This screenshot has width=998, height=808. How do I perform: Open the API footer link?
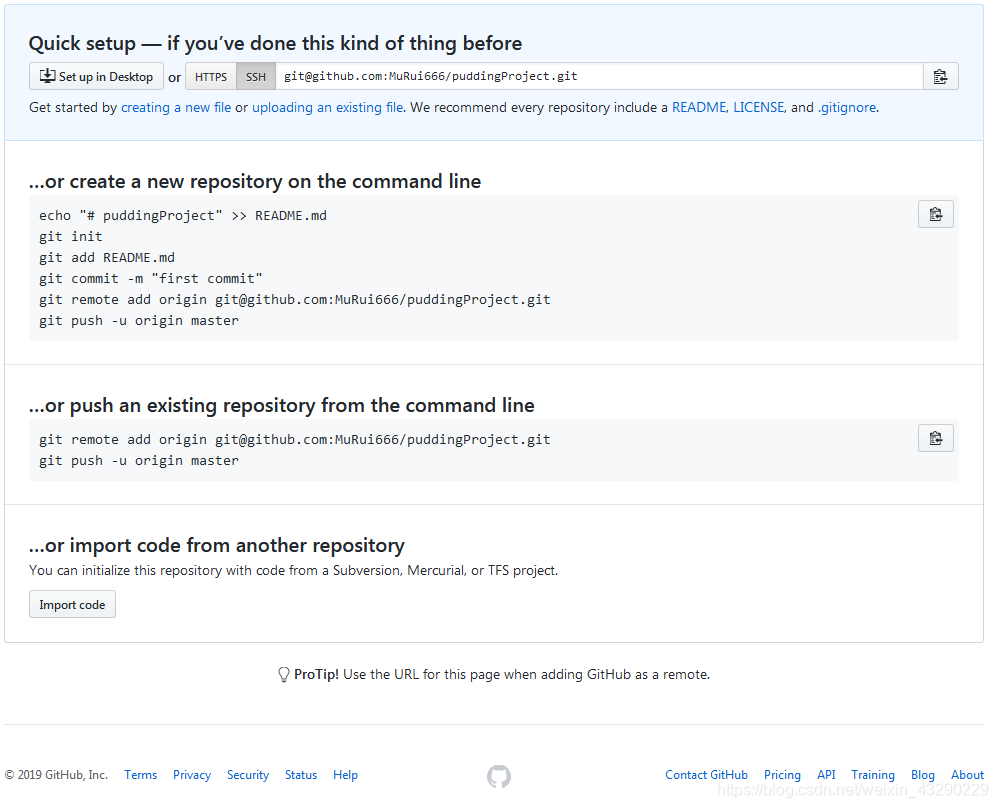[x=826, y=775]
